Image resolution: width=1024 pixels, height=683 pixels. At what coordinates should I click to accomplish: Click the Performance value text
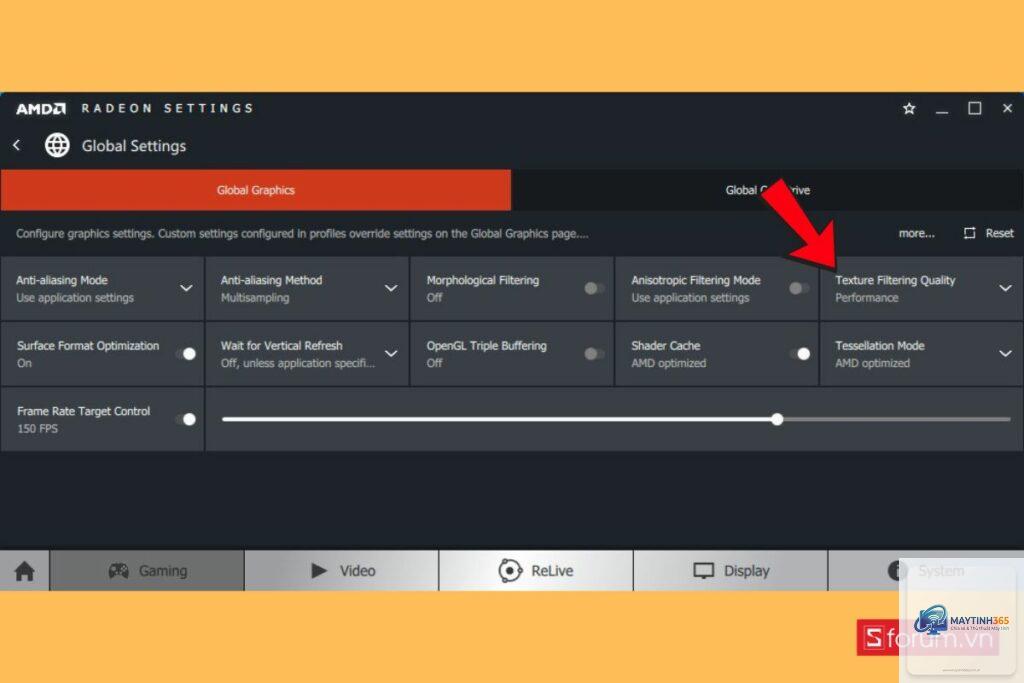click(x=867, y=298)
